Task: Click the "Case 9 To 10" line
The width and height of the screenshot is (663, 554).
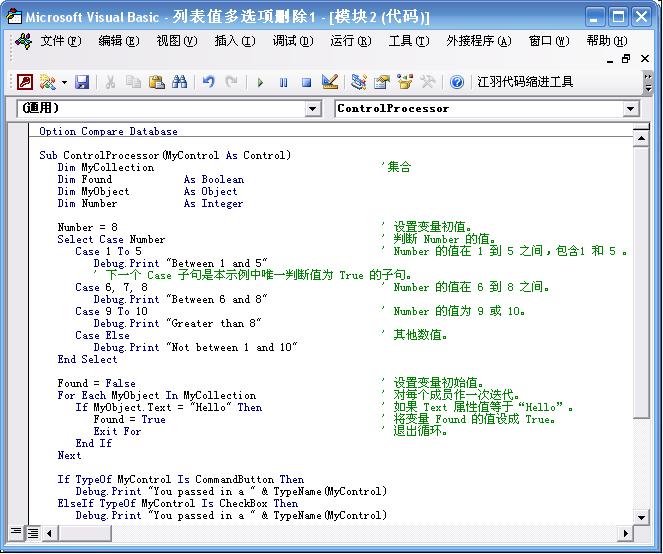Action: (112, 311)
